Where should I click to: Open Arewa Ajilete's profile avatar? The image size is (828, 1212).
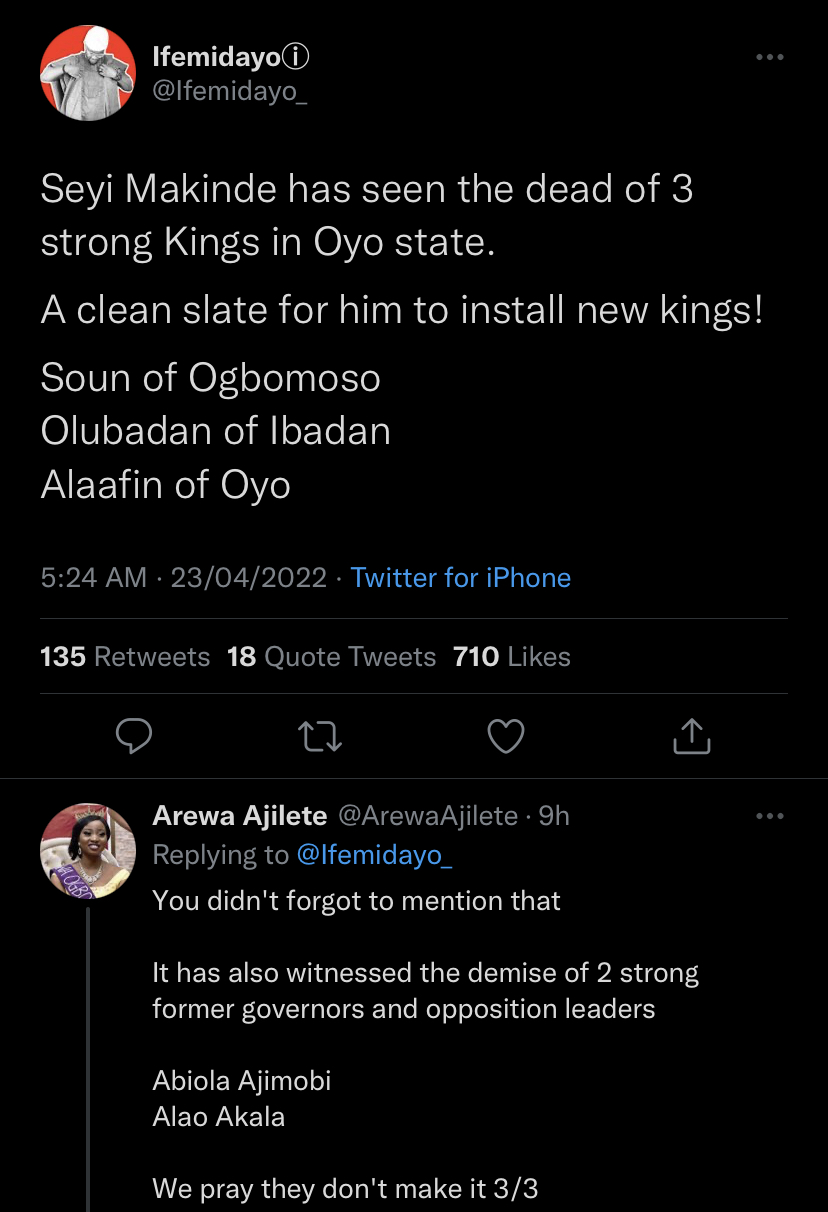click(x=87, y=851)
